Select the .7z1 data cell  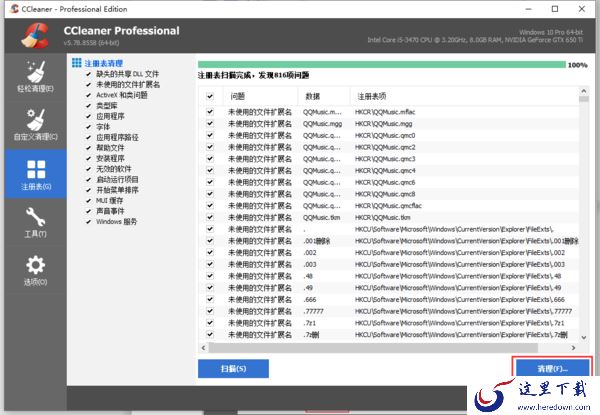coord(310,323)
